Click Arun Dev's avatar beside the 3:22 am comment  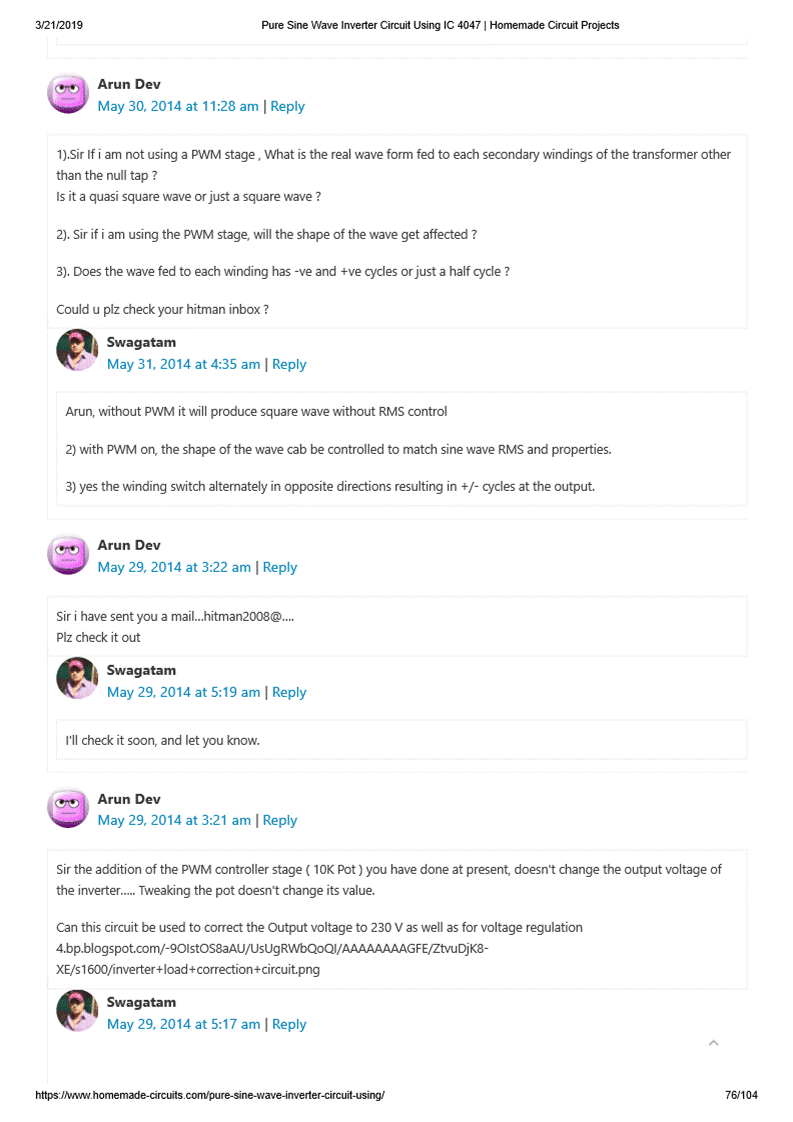(x=68, y=554)
